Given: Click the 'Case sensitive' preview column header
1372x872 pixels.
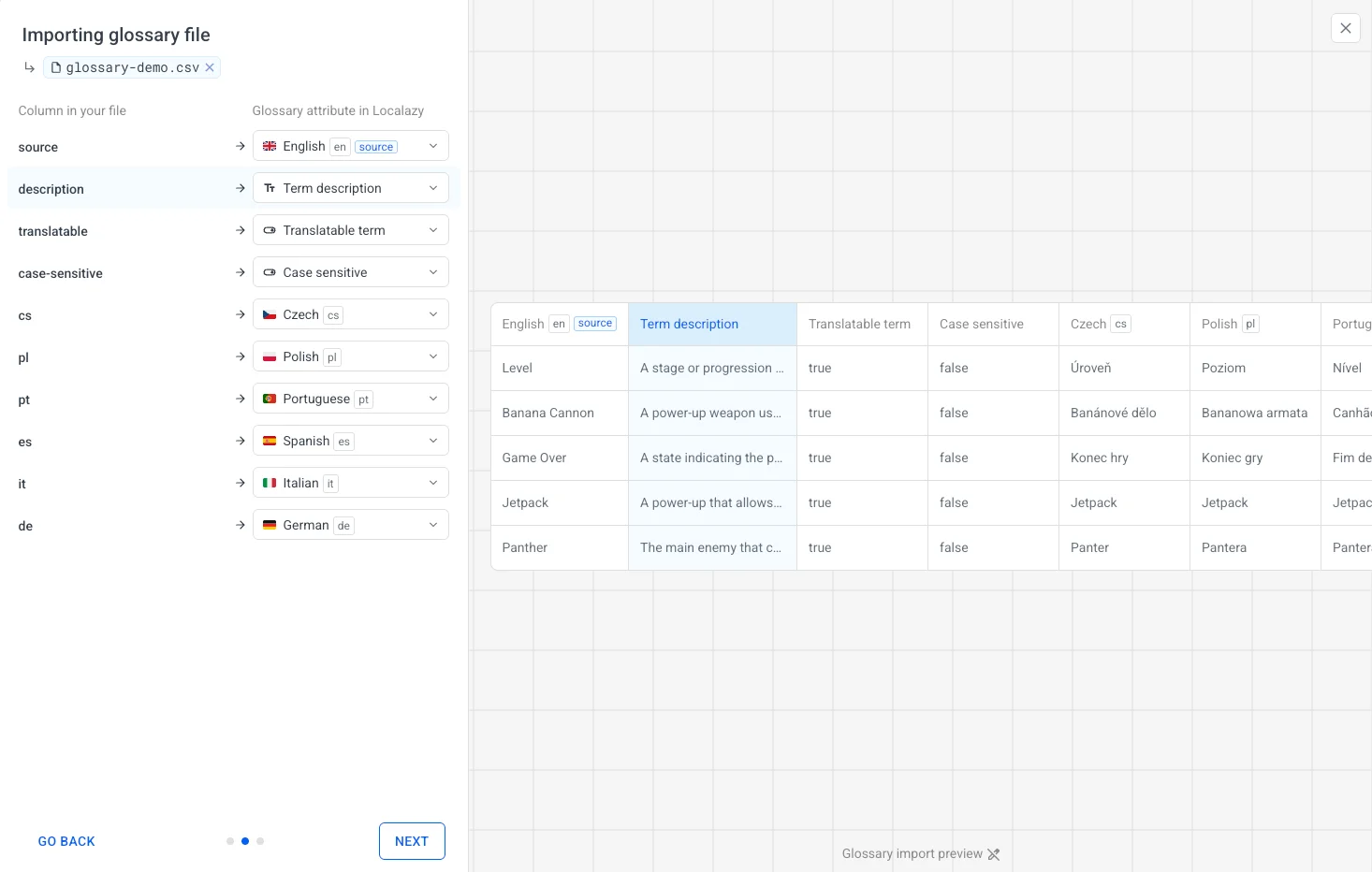Looking at the screenshot, I should point(993,324).
